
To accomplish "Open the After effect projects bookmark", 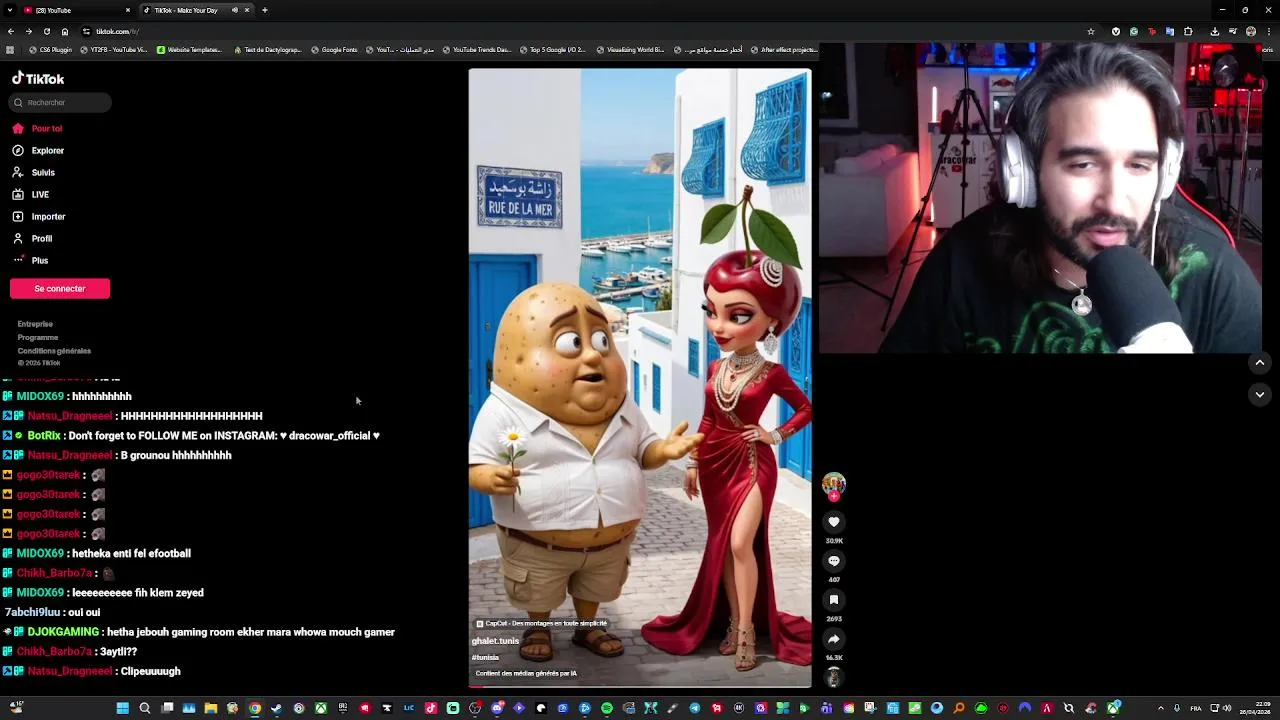I will click(783, 50).
